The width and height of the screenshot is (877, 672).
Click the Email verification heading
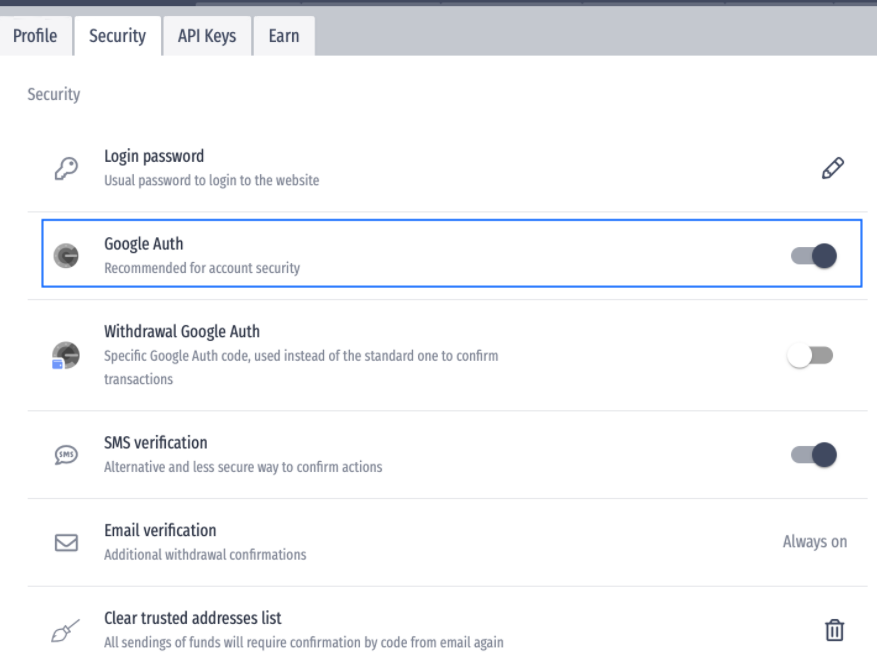coord(160,530)
